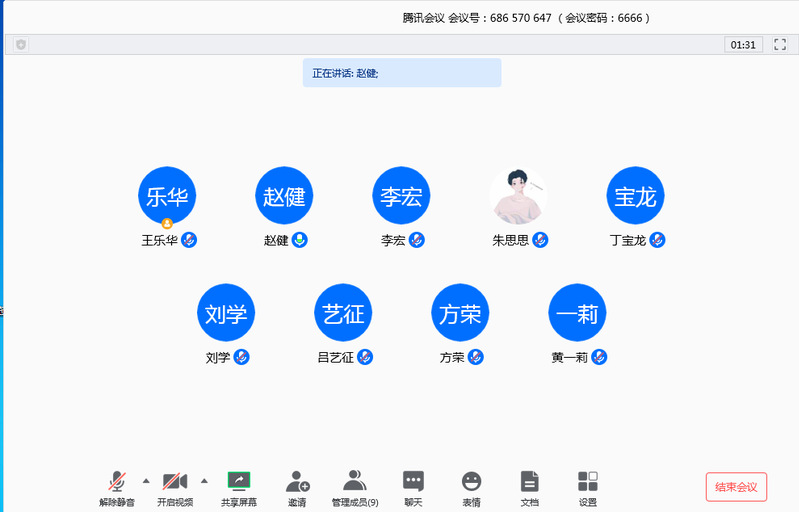799x512 pixels.
Task: Open manage members panel
Action: [354, 481]
